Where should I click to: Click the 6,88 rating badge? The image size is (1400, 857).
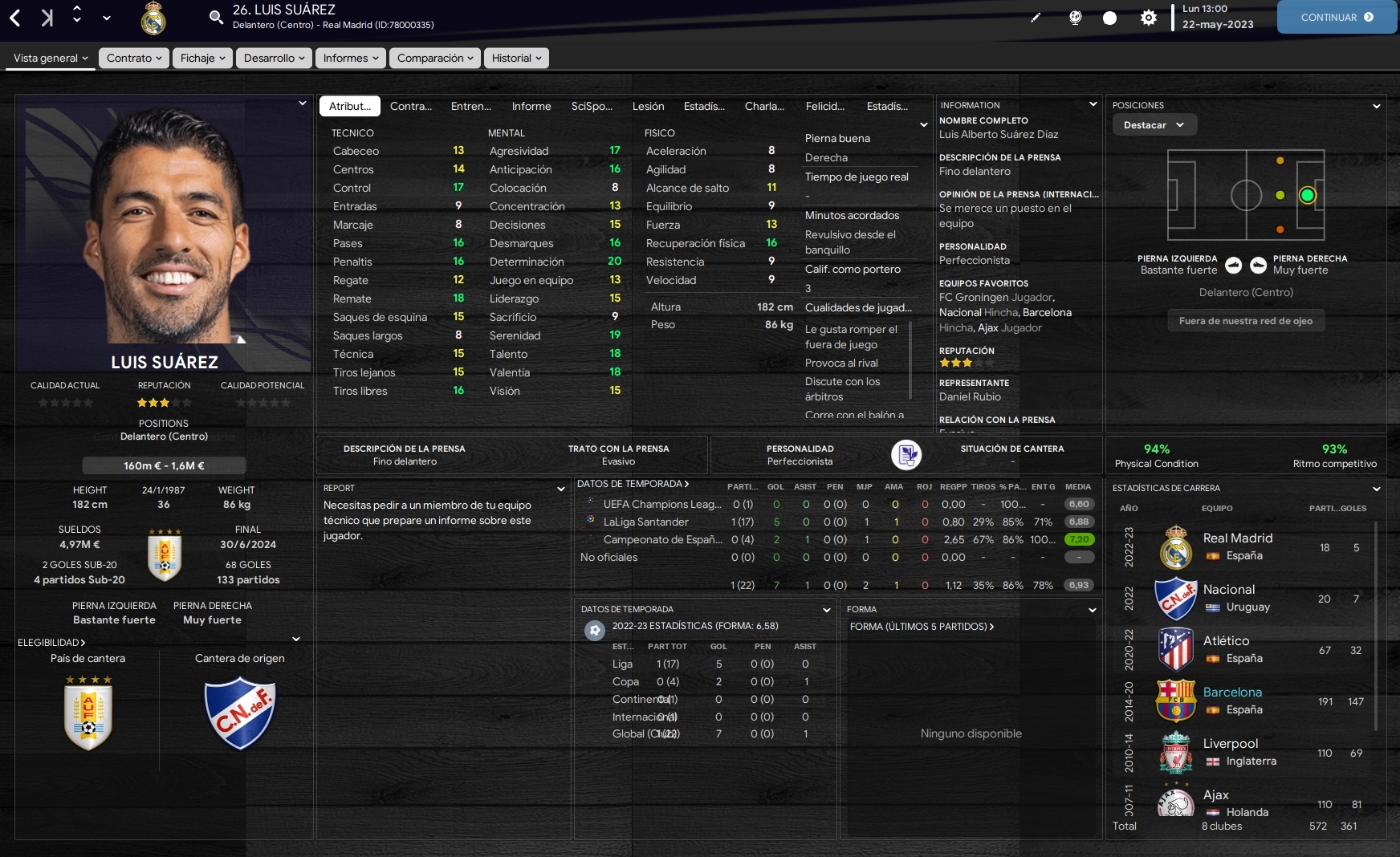pos(1079,522)
